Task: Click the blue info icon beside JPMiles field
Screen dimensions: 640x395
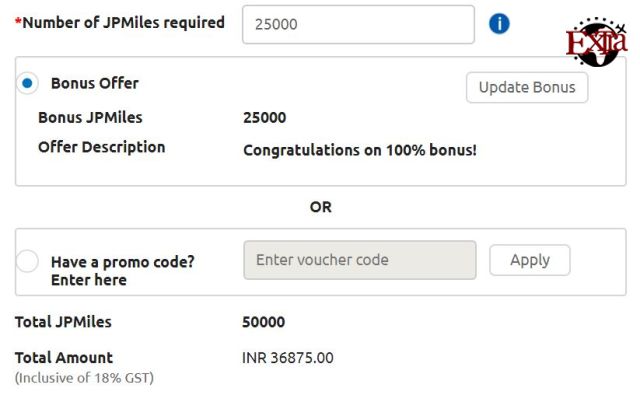Action: pyautogui.click(x=499, y=24)
